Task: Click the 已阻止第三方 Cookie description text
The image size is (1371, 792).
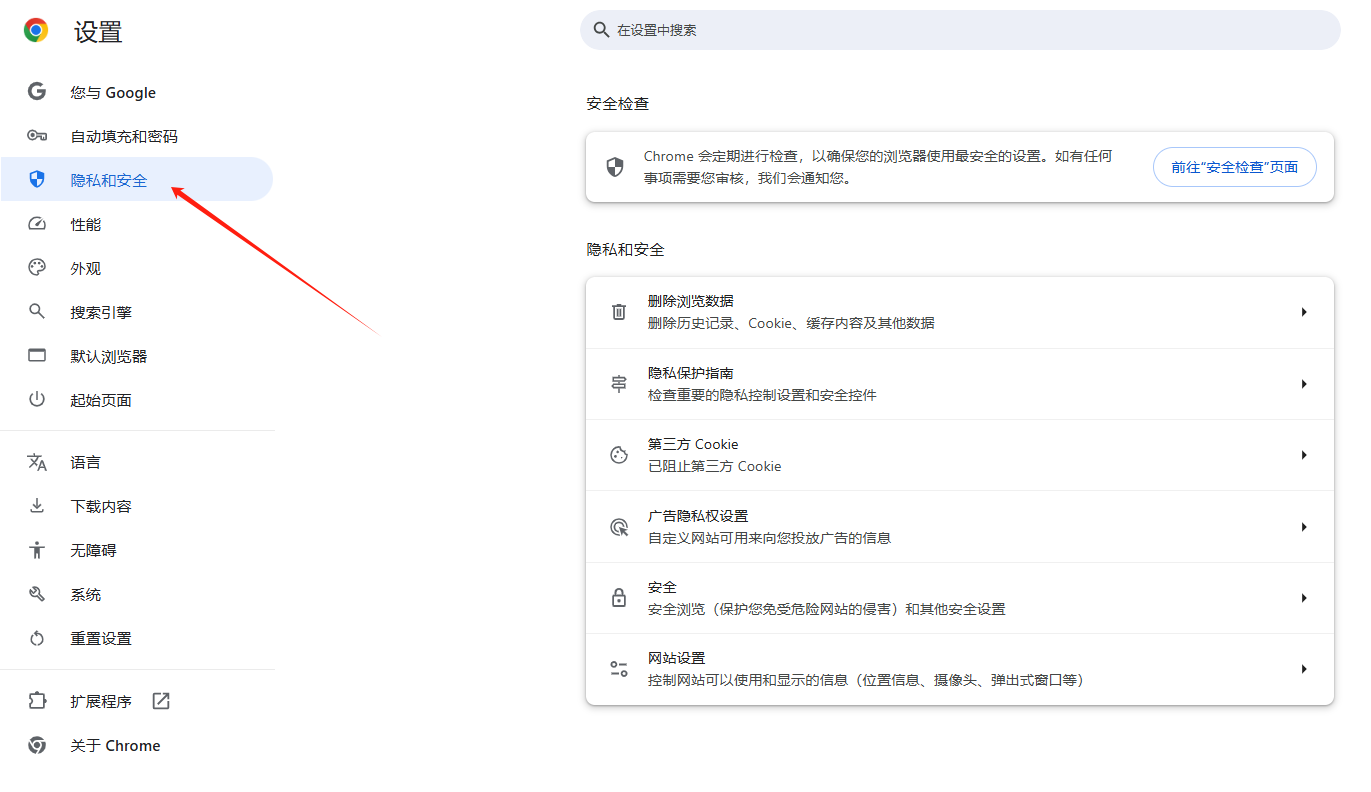Action: (x=715, y=466)
